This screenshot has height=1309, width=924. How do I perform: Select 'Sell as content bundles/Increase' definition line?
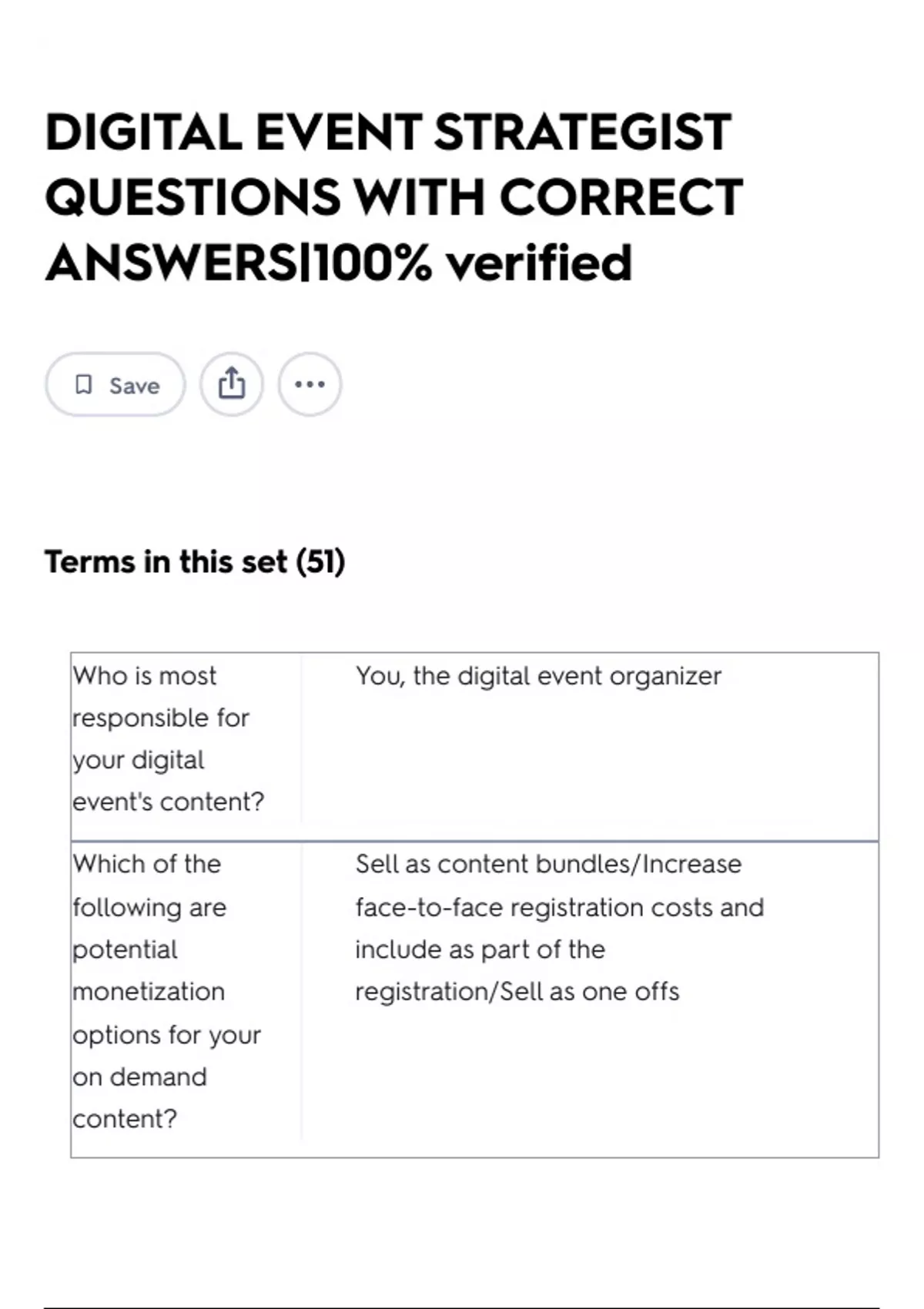[548, 864]
